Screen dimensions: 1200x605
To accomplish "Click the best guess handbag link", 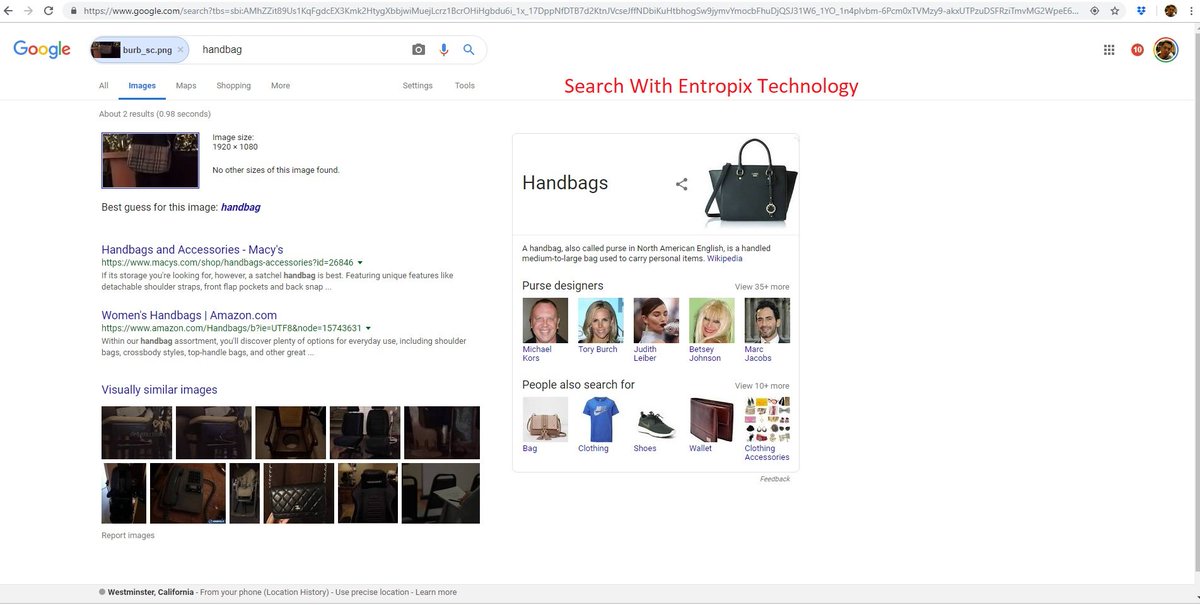I will [x=241, y=207].
